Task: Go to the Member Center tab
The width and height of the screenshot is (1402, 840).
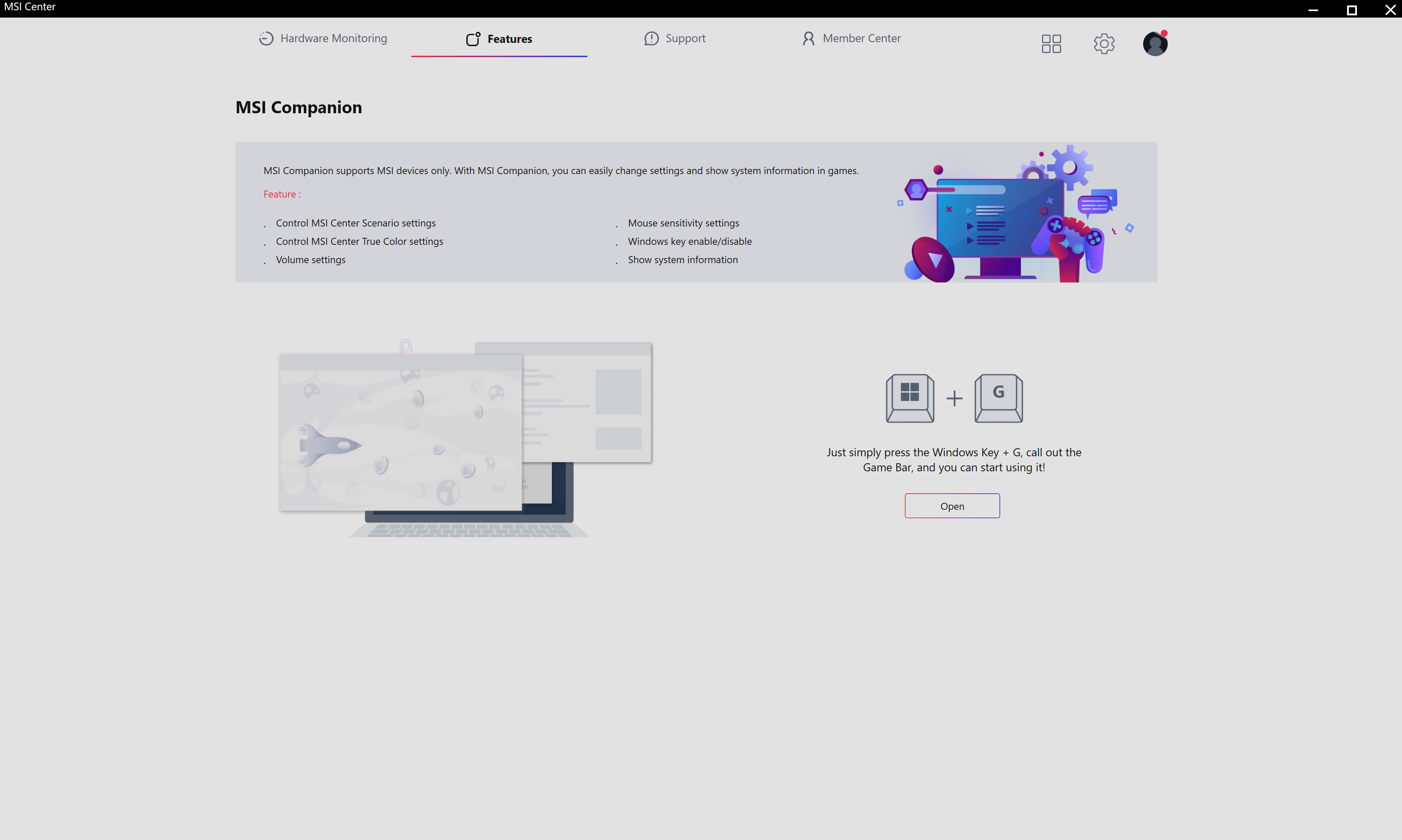Action: [861, 38]
